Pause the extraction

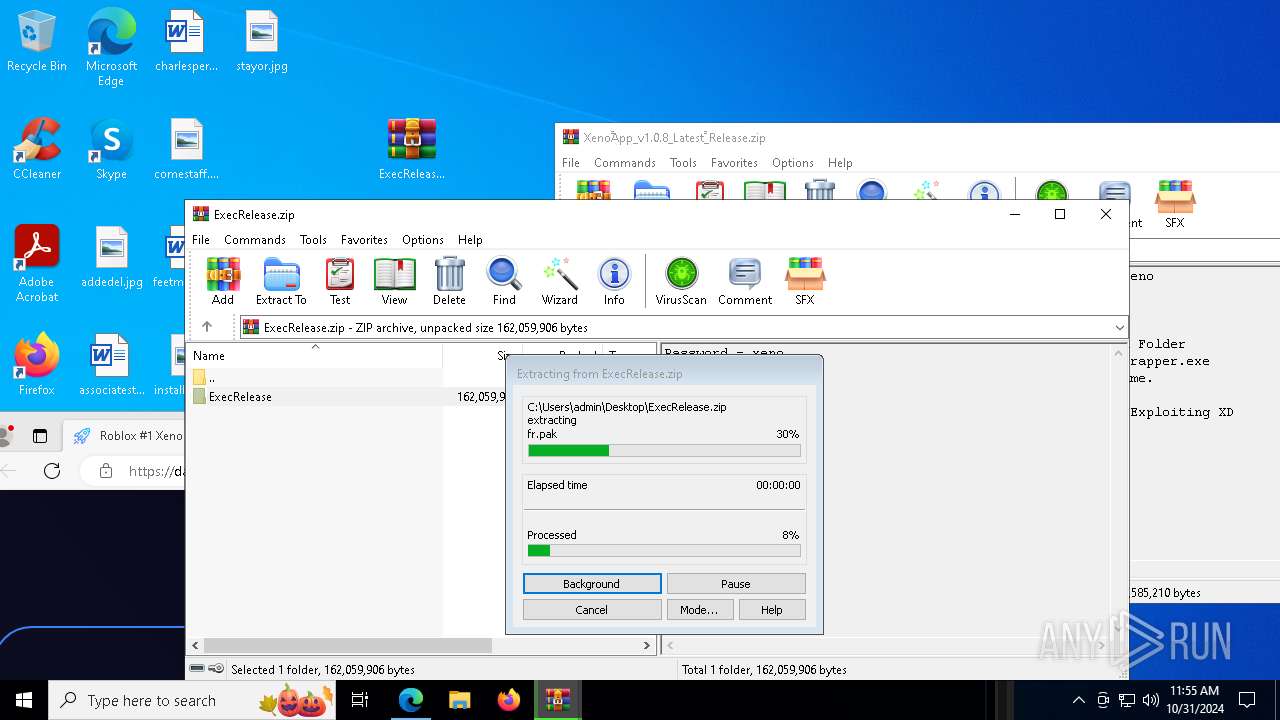click(x=736, y=584)
